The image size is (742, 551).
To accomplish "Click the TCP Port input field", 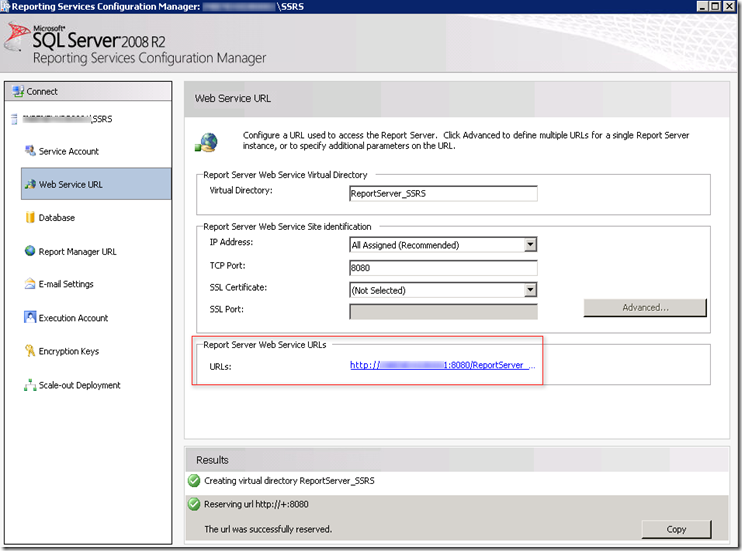I will [x=442, y=268].
